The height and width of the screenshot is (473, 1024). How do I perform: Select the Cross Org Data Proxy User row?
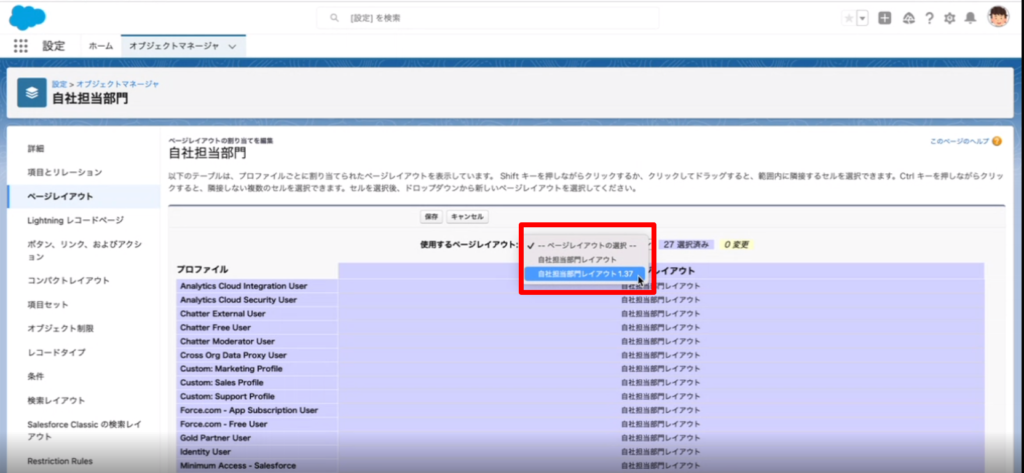580,355
